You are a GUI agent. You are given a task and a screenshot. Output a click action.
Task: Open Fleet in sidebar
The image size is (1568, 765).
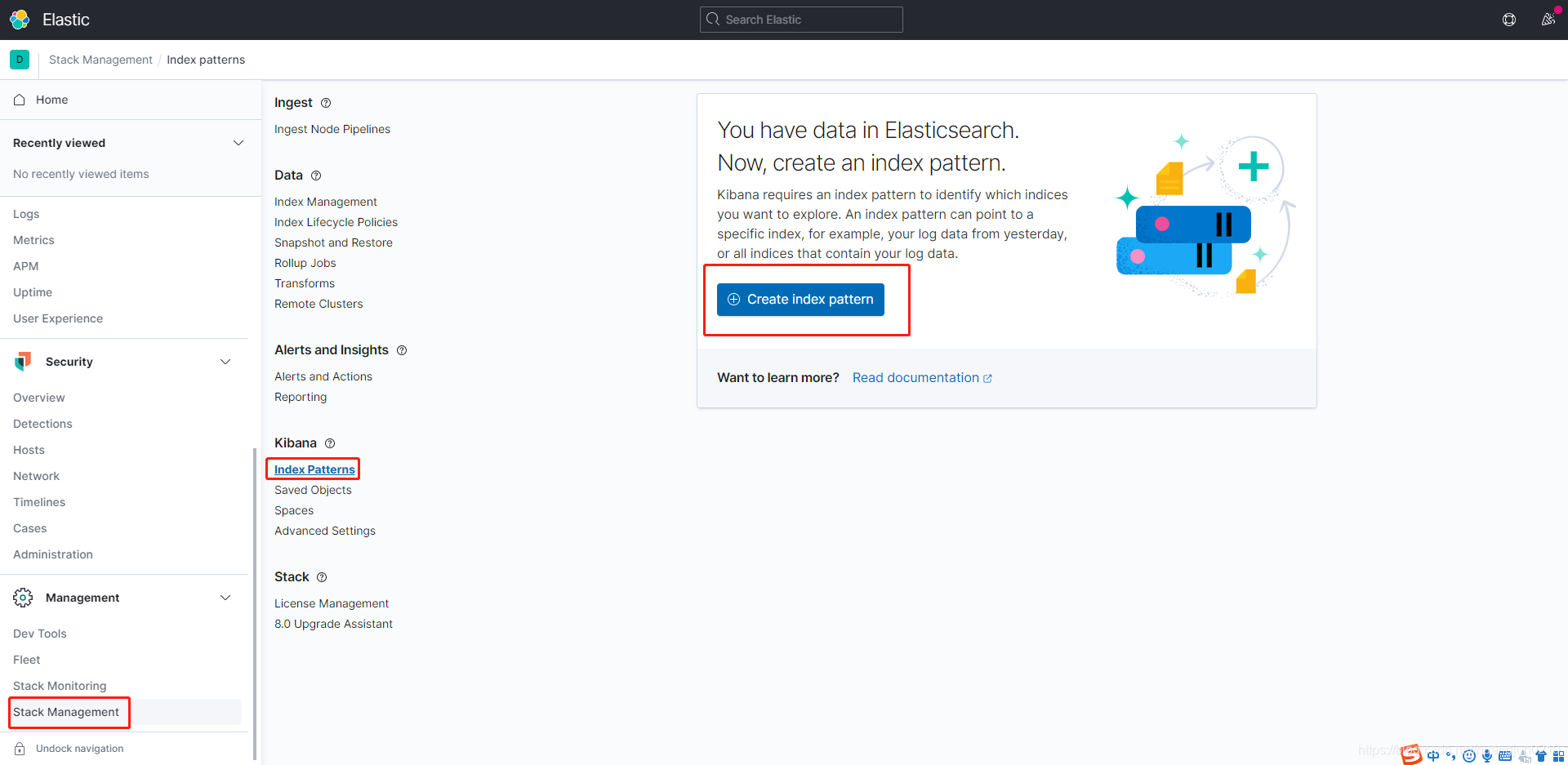pyautogui.click(x=26, y=660)
